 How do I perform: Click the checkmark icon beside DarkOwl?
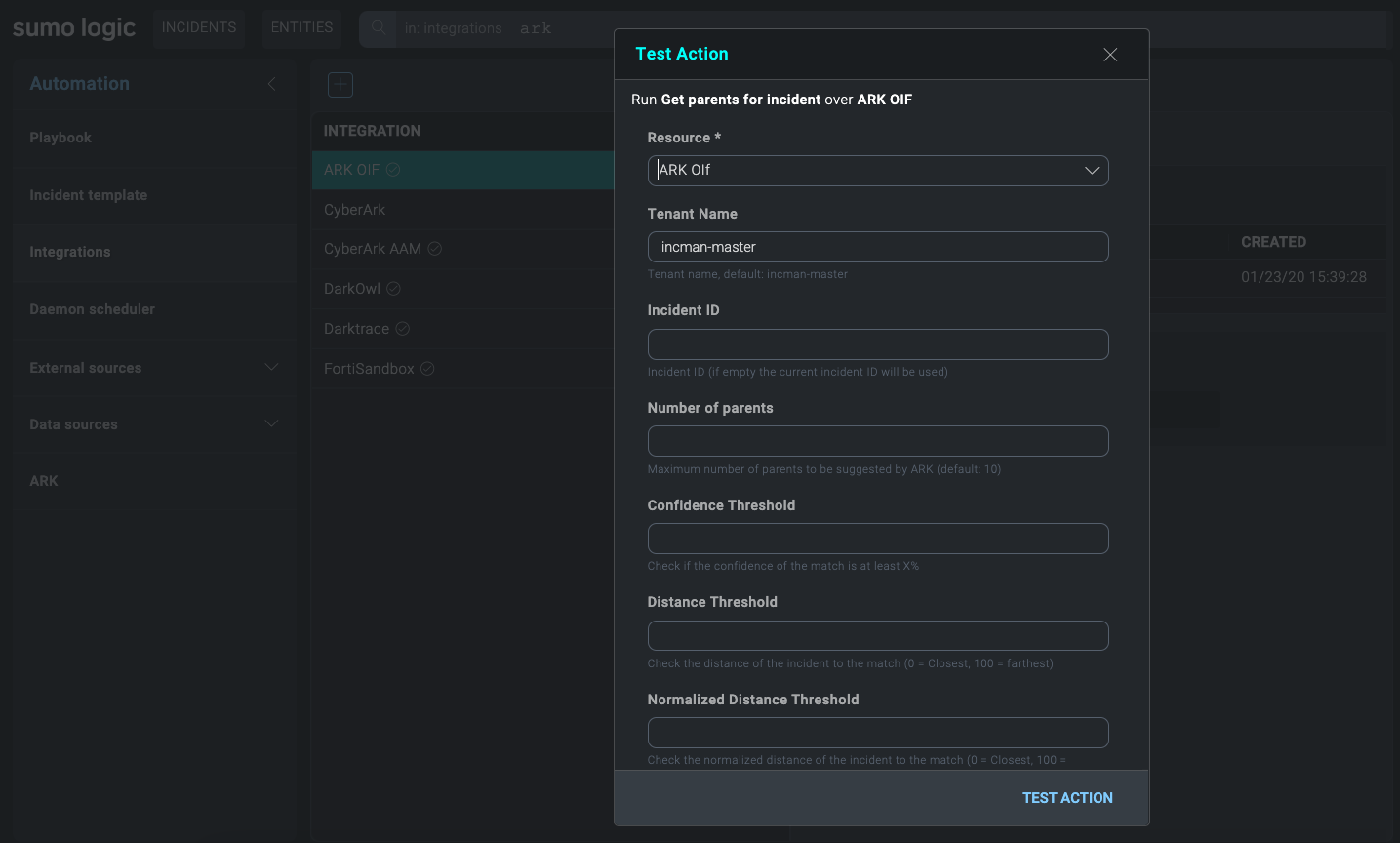click(394, 289)
